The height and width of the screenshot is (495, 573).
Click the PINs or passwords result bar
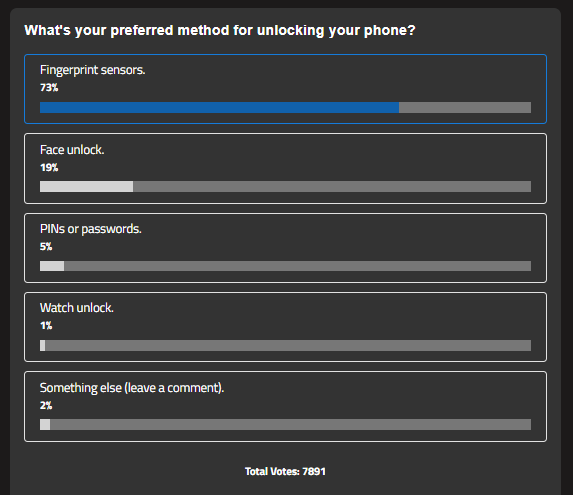(x=285, y=266)
